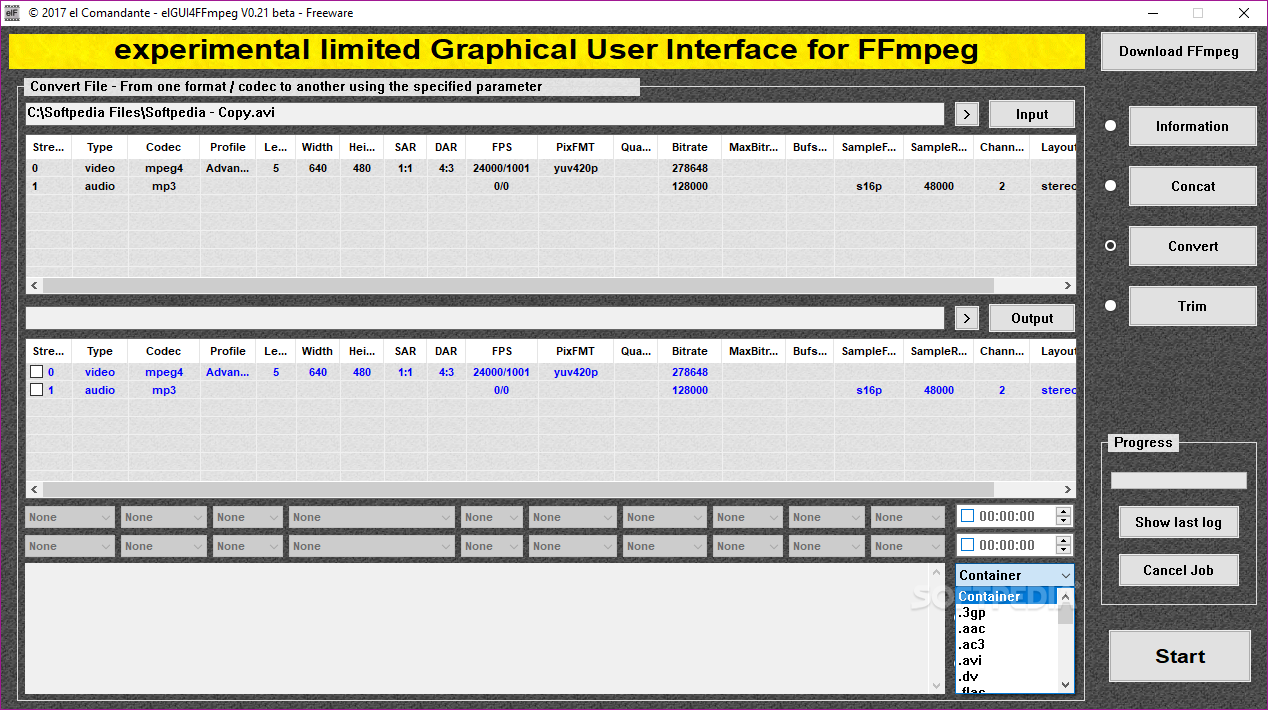Screen dimensions: 1268x710
Task: Open the first None dropdown in bottom row
Action: pyautogui.click(x=70, y=546)
